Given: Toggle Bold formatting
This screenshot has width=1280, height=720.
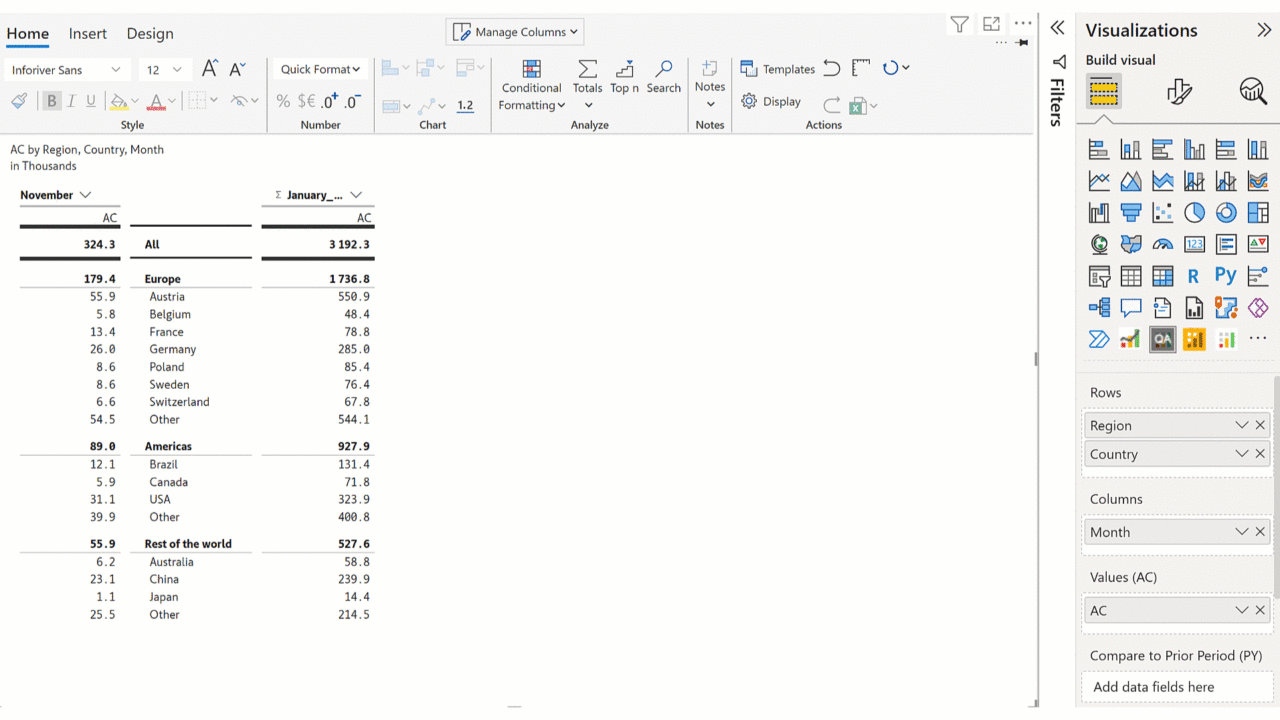Looking at the screenshot, I should [52, 101].
